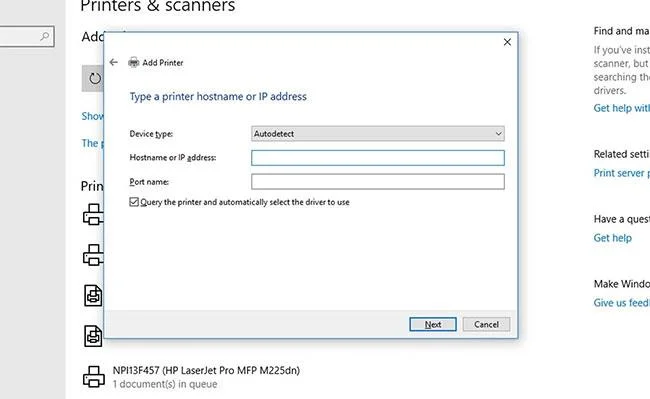Focus the Hostname or IP address field

378,158
